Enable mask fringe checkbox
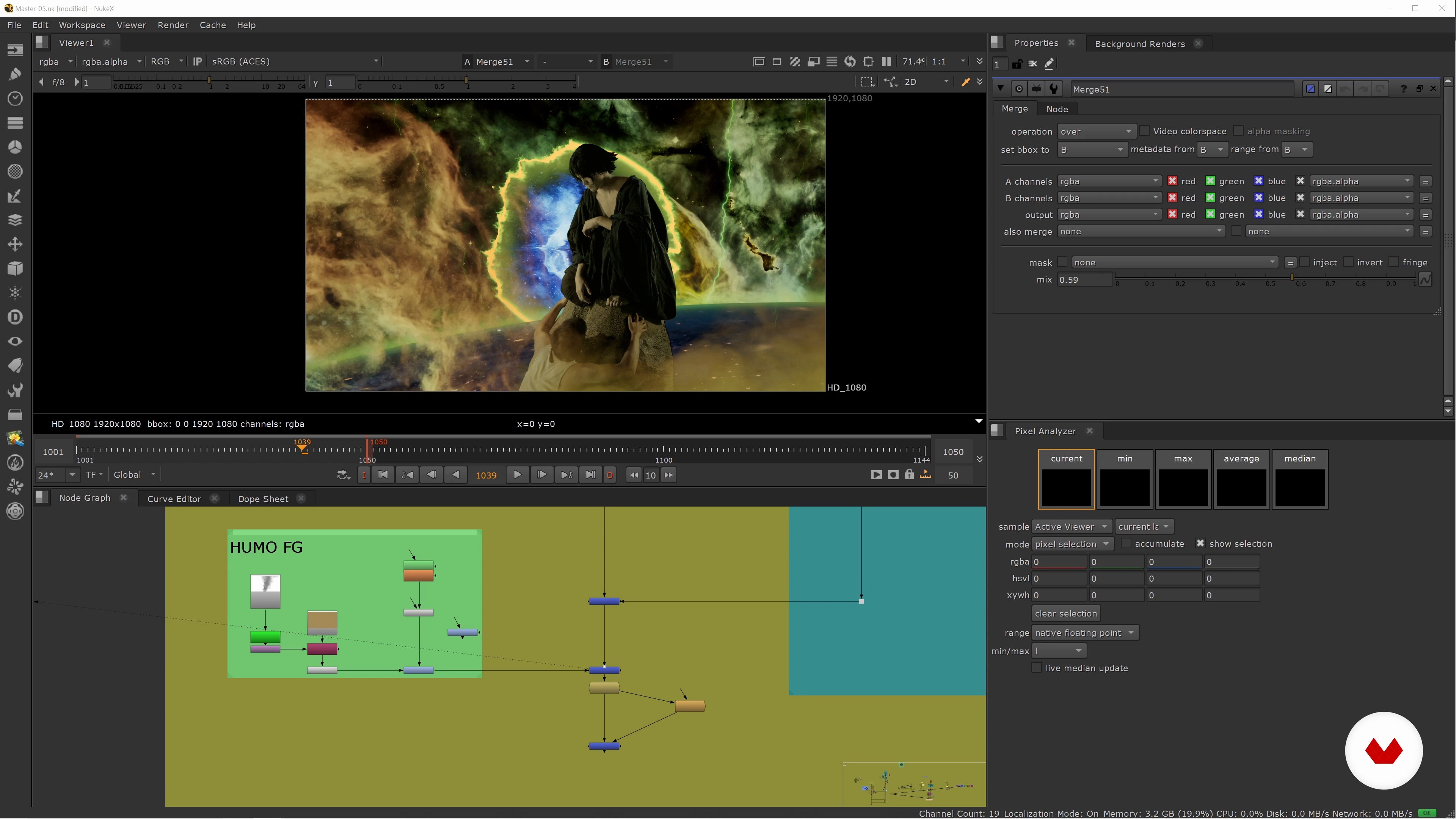The image size is (1456, 819). [1394, 262]
